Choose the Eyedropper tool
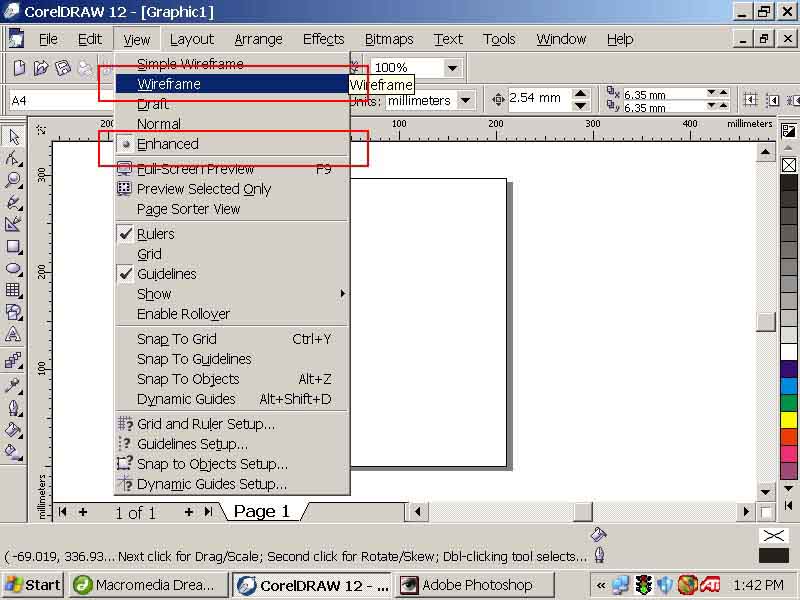The width and height of the screenshot is (800, 600). [13, 385]
